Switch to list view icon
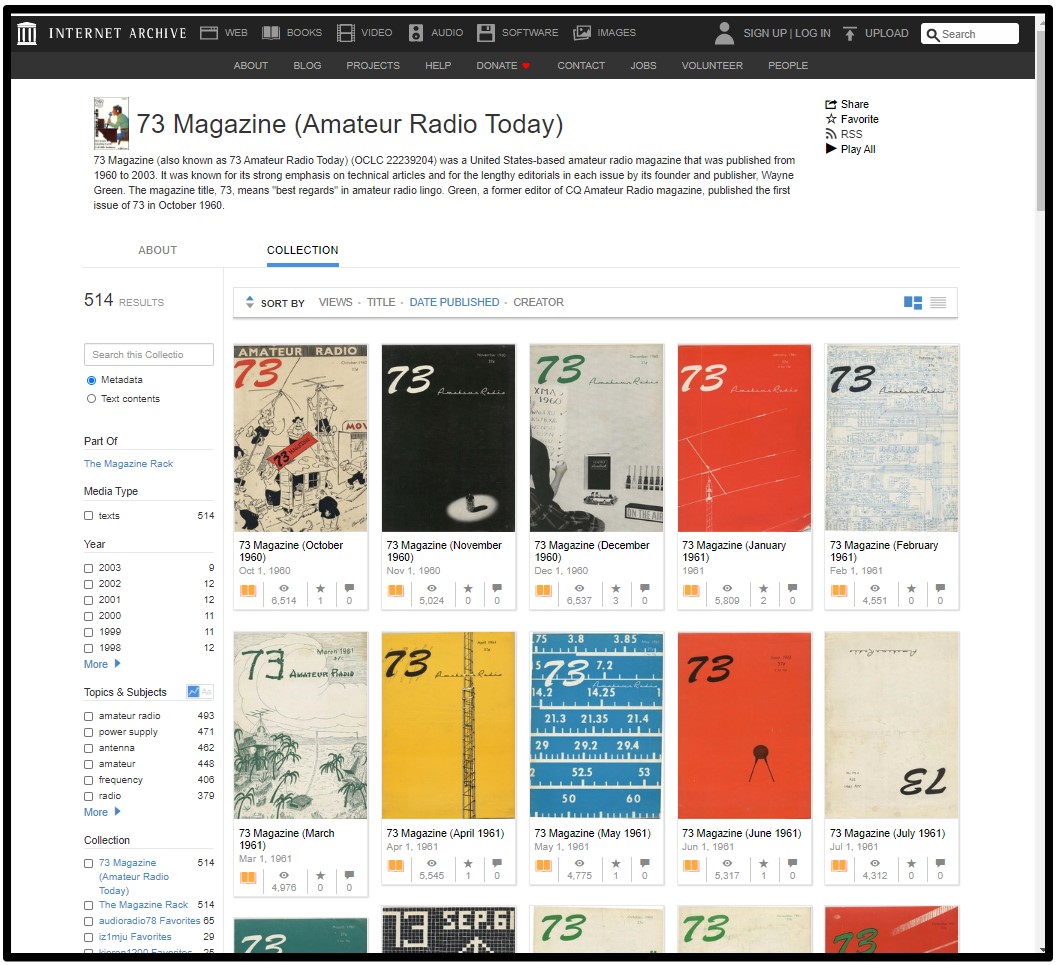The width and height of the screenshot is (1058, 965). 938,302
